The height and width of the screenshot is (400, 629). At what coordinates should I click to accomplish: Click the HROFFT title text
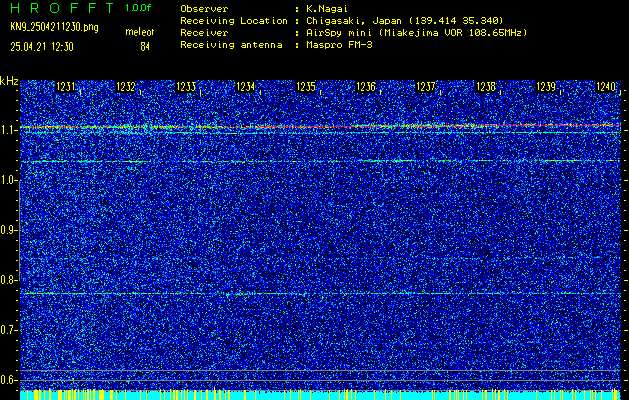coord(62,8)
